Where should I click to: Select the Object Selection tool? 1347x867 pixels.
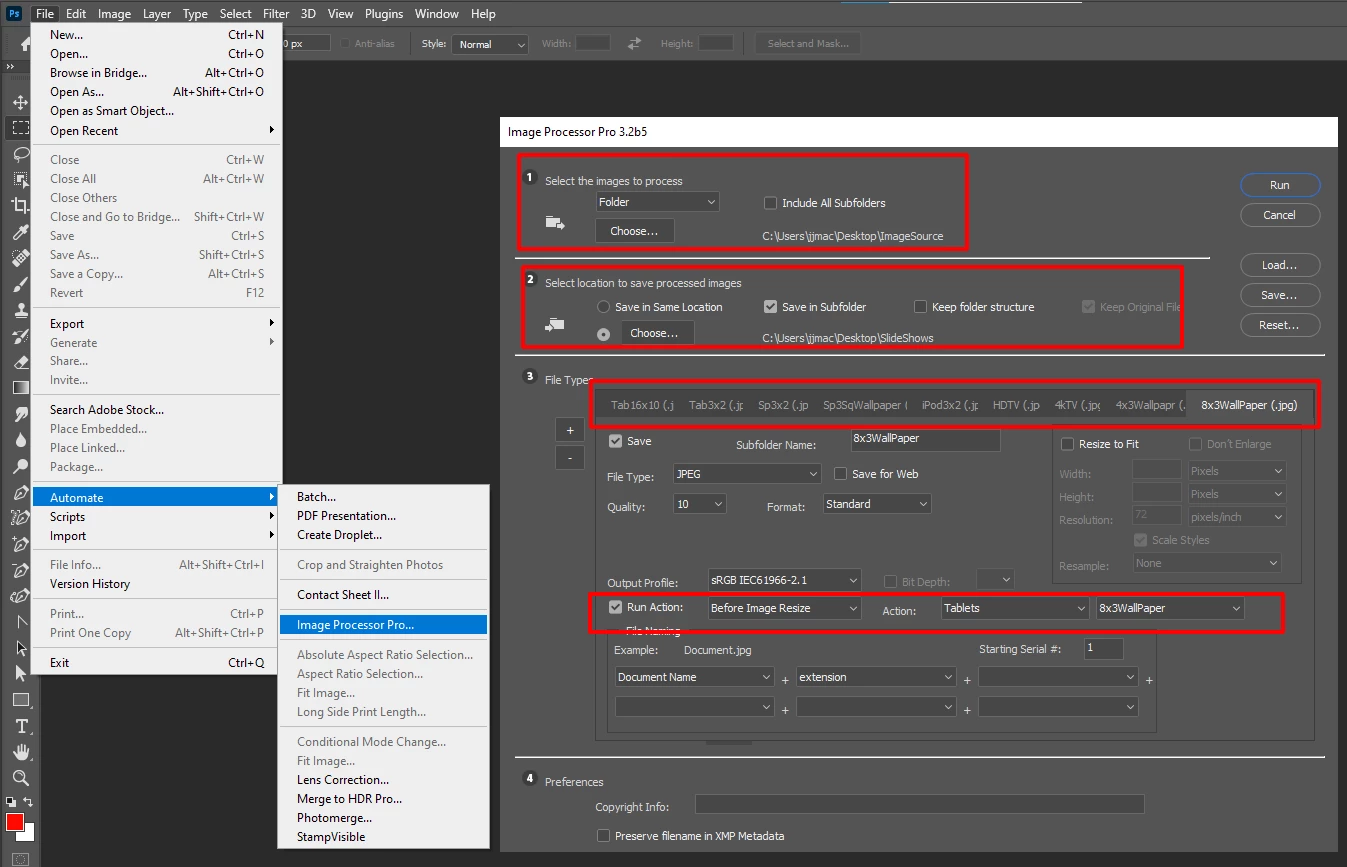[20, 180]
